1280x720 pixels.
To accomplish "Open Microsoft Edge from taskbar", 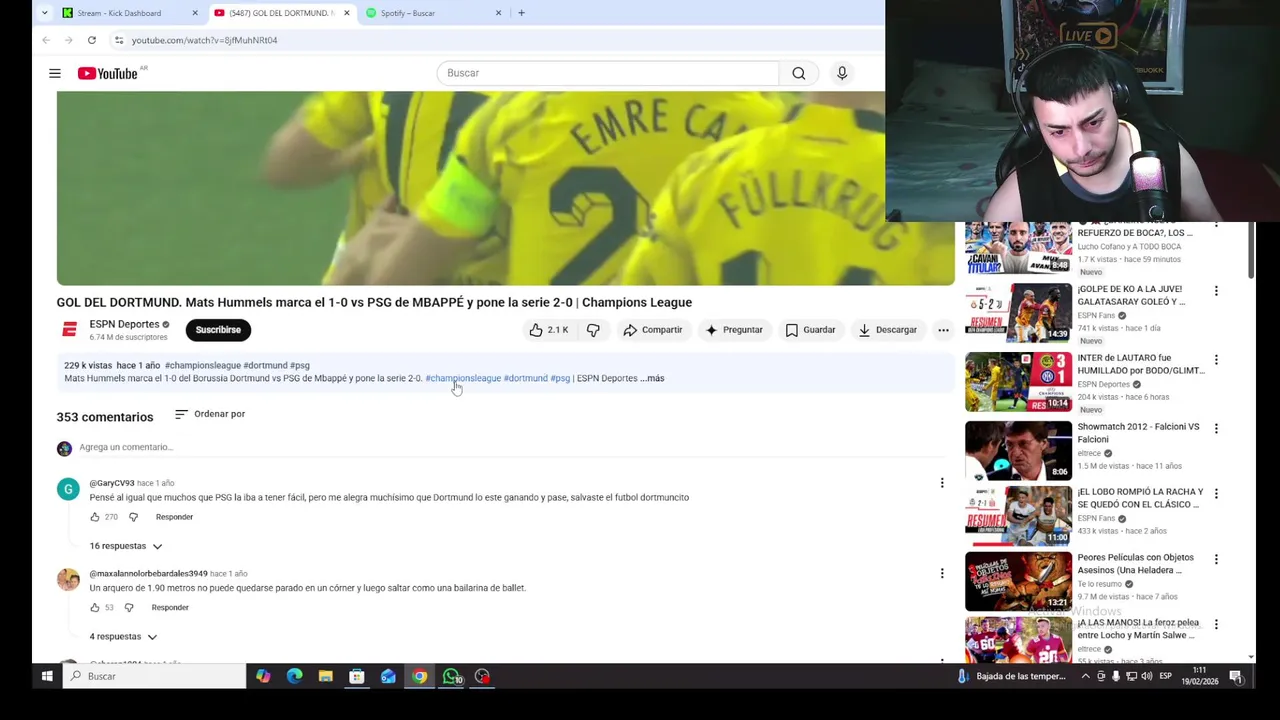I will (294, 676).
